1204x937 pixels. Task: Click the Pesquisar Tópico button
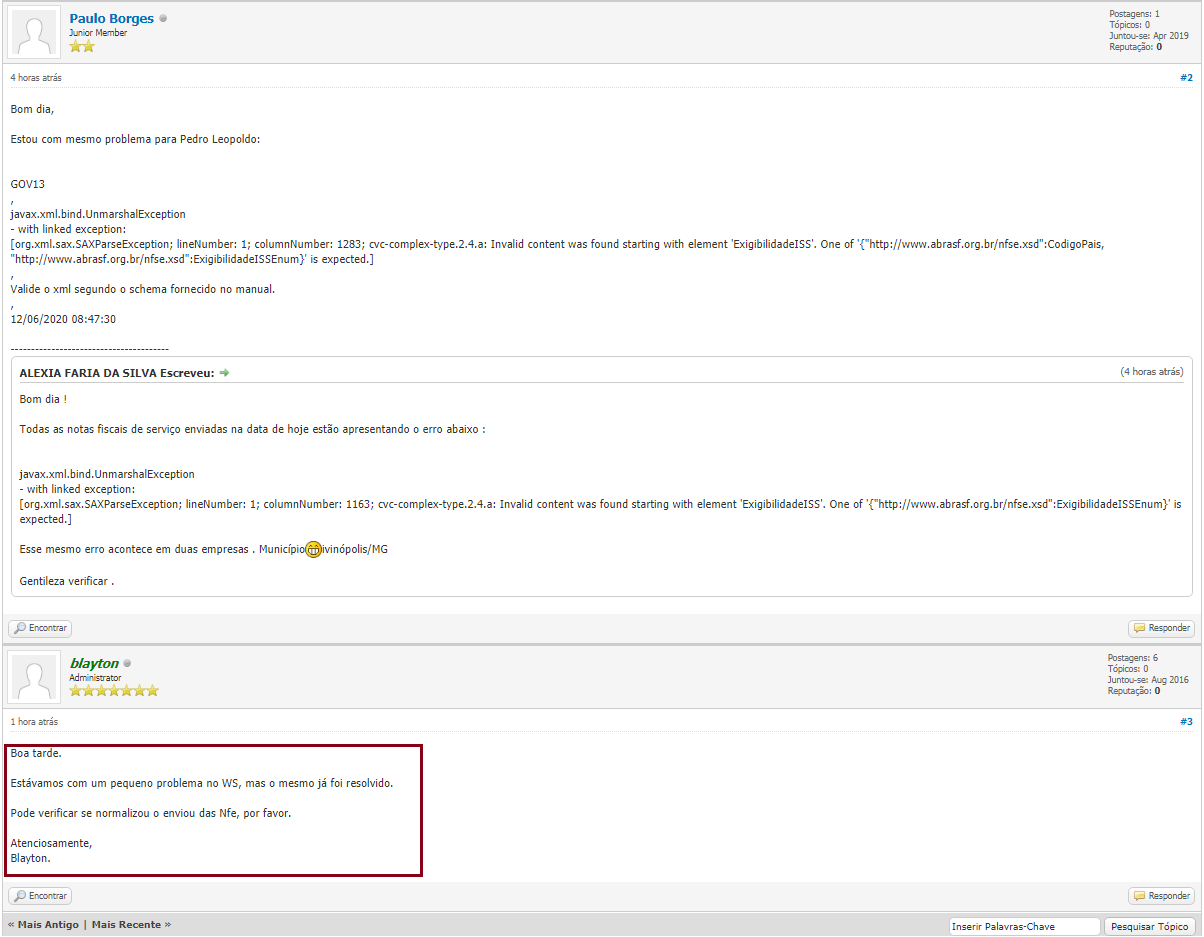click(x=1149, y=927)
